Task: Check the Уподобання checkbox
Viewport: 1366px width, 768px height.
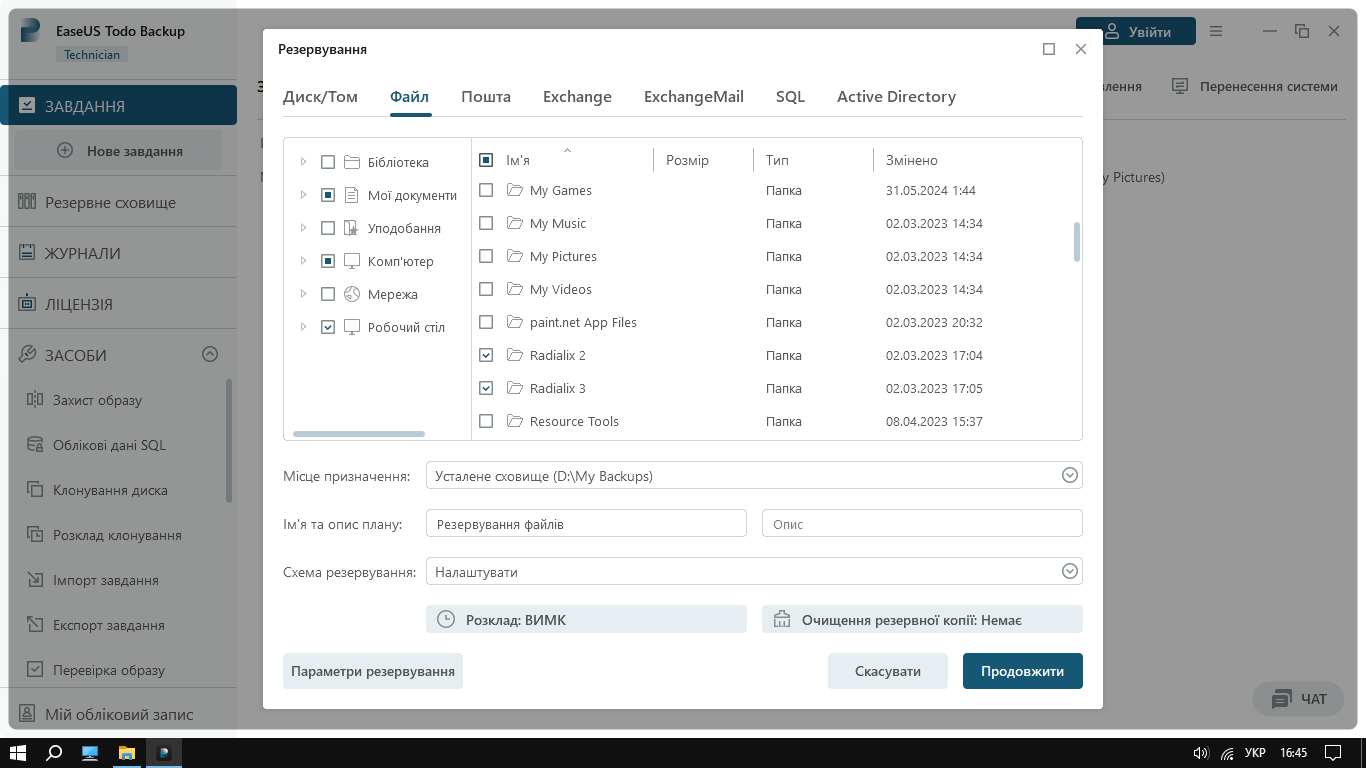Action: click(x=328, y=228)
